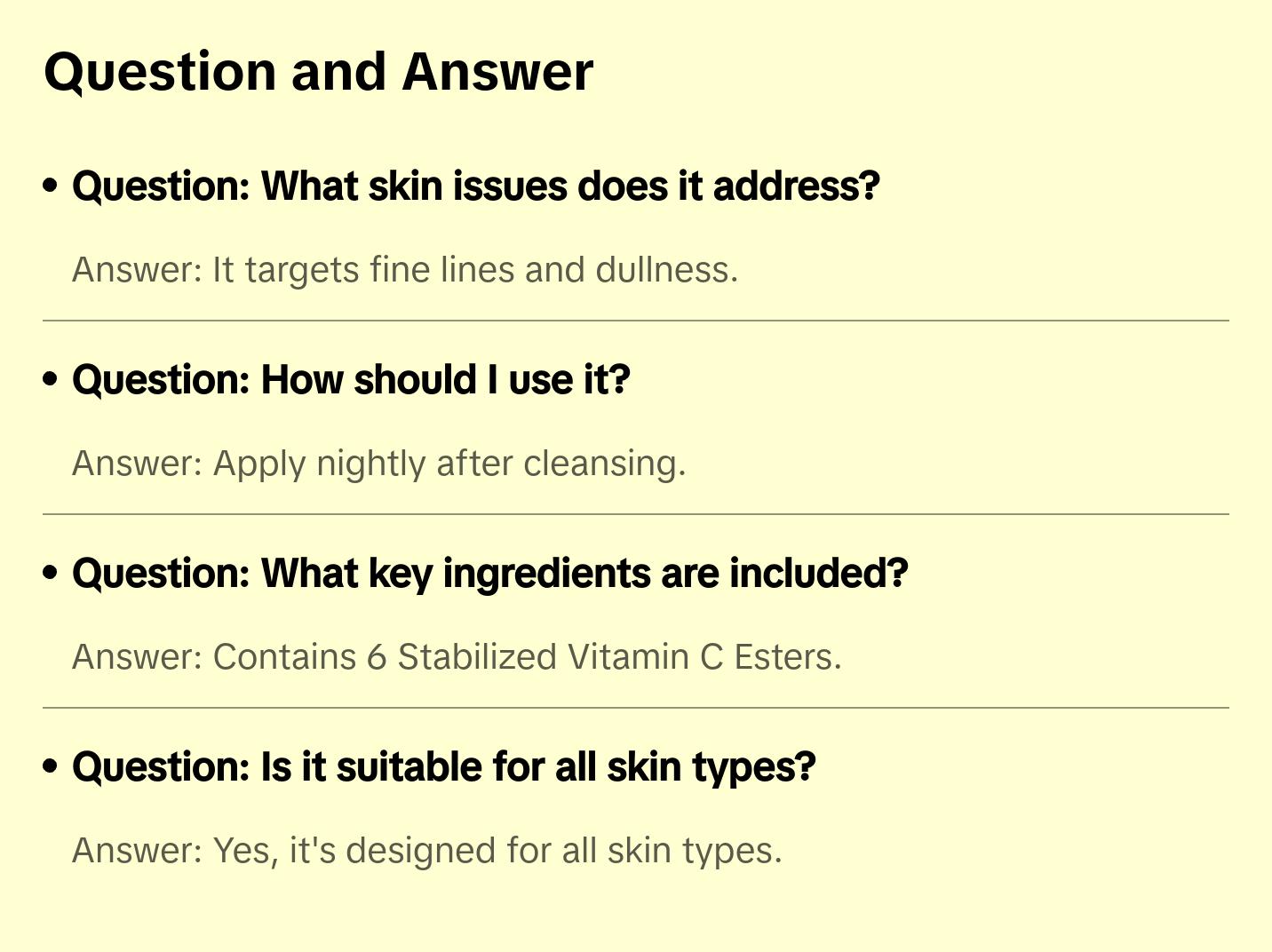Expand "Is it suitable for all skin types?" question
Screen dimensions: 1272x952
click(x=444, y=767)
